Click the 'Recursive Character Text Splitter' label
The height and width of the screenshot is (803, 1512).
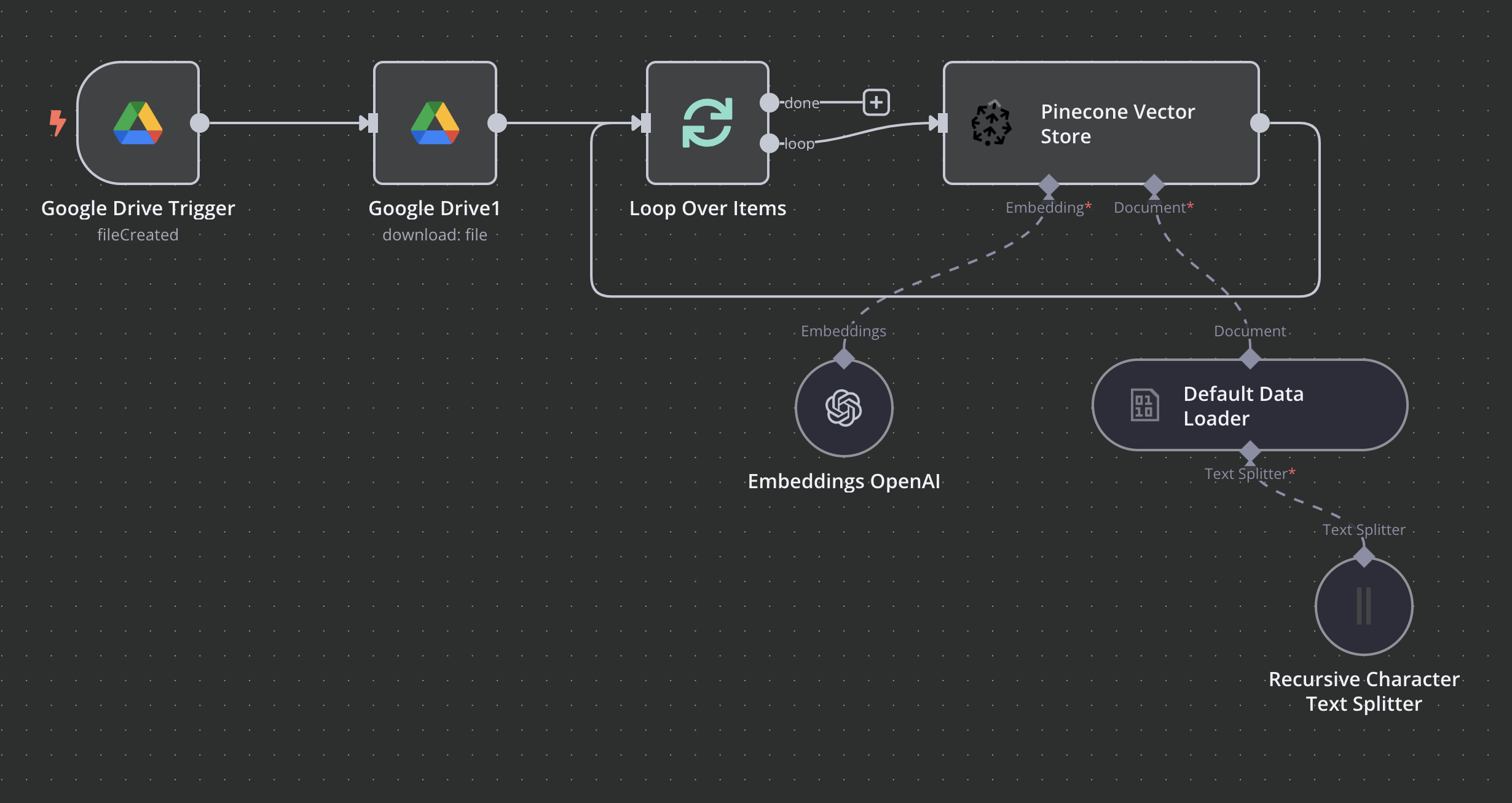pos(1364,692)
